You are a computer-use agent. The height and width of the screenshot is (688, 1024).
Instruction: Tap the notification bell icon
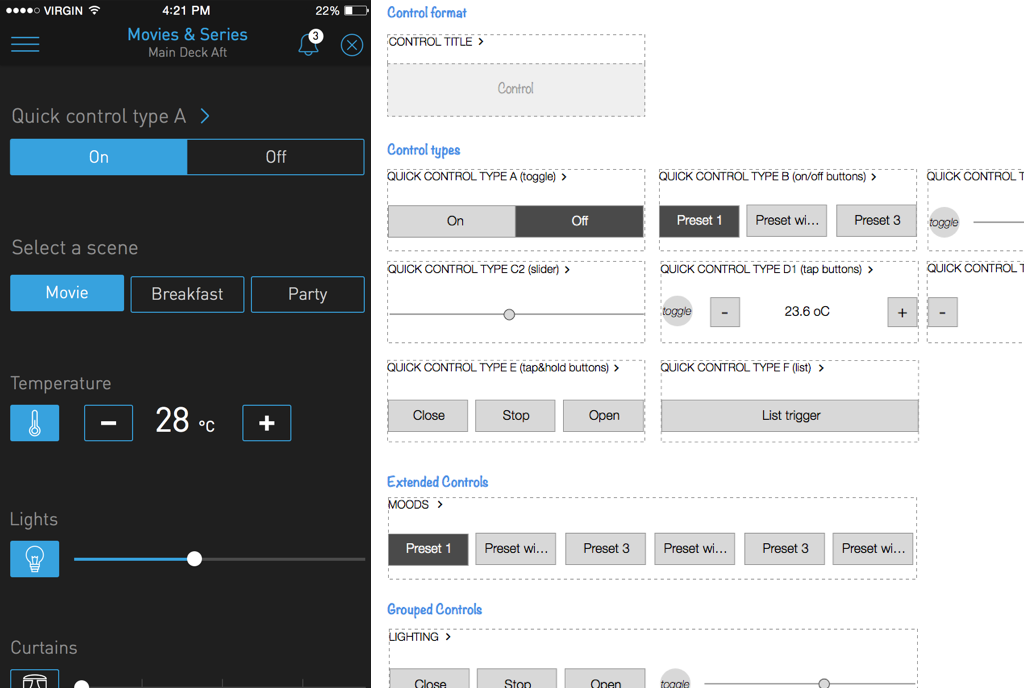click(309, 45)
